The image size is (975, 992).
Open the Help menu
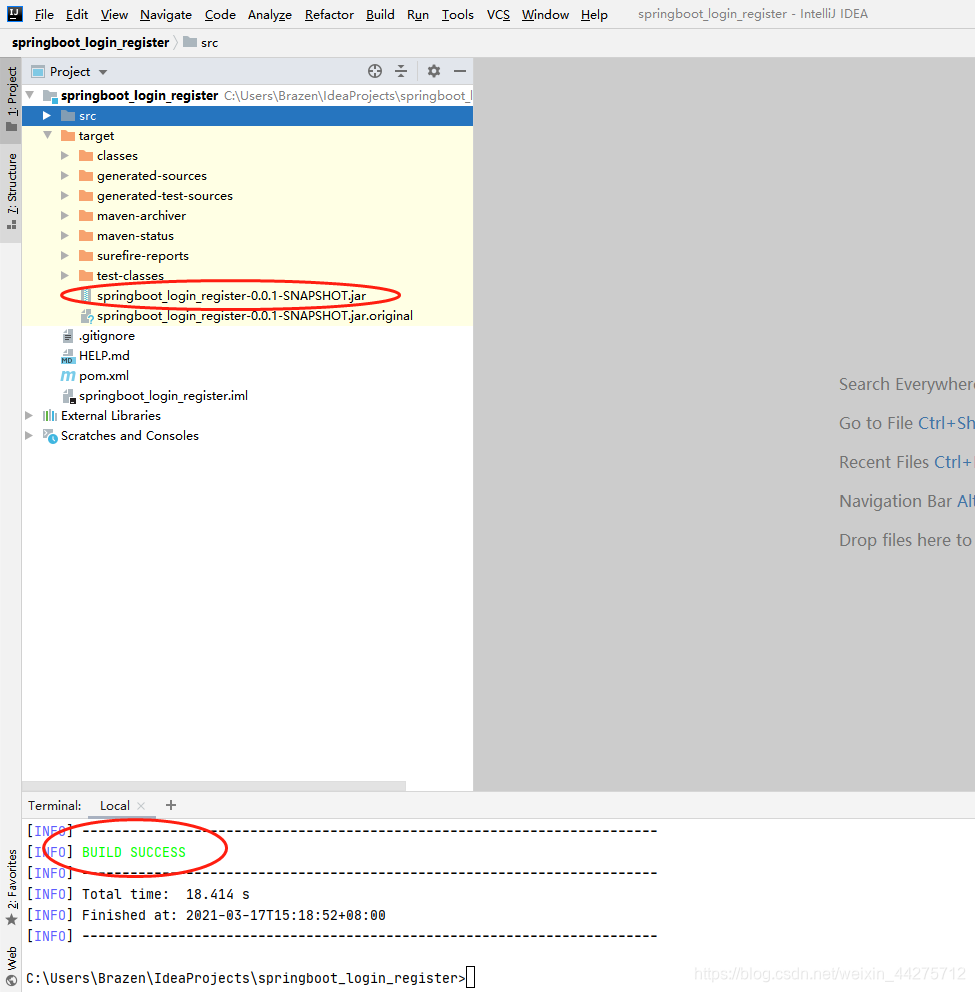(594, 15)
